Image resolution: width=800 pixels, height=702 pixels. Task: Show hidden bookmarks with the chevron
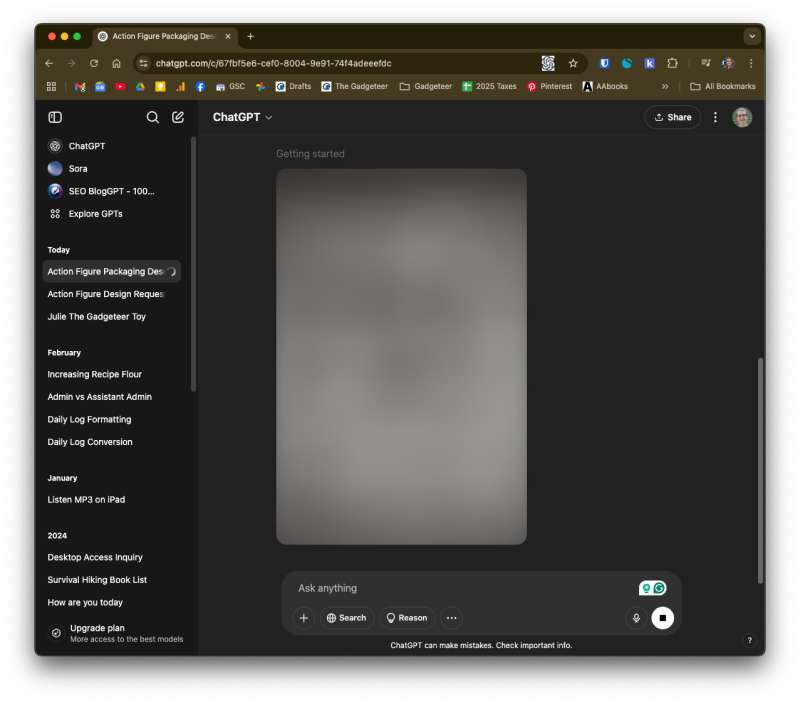pos(665,86)
